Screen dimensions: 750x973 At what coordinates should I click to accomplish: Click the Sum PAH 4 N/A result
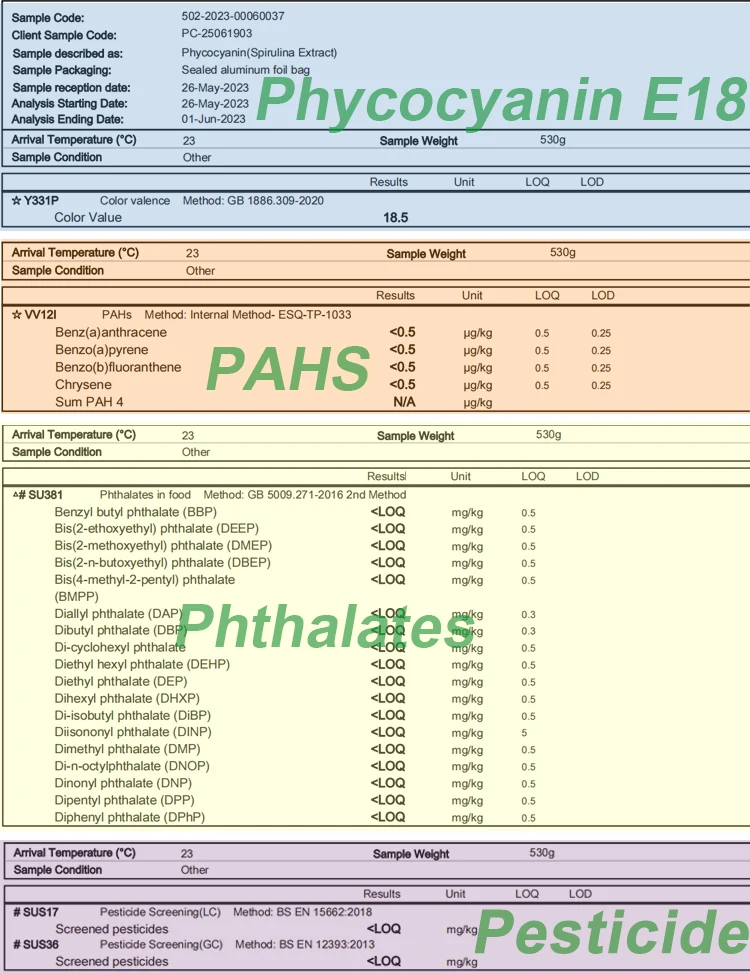[405, 402]
